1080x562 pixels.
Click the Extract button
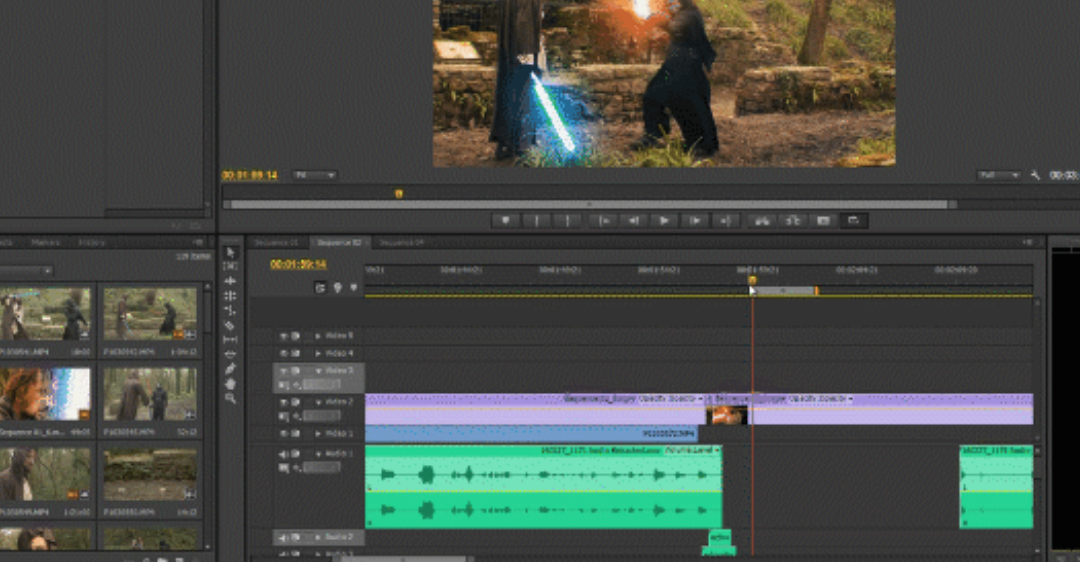pos(793,220)
